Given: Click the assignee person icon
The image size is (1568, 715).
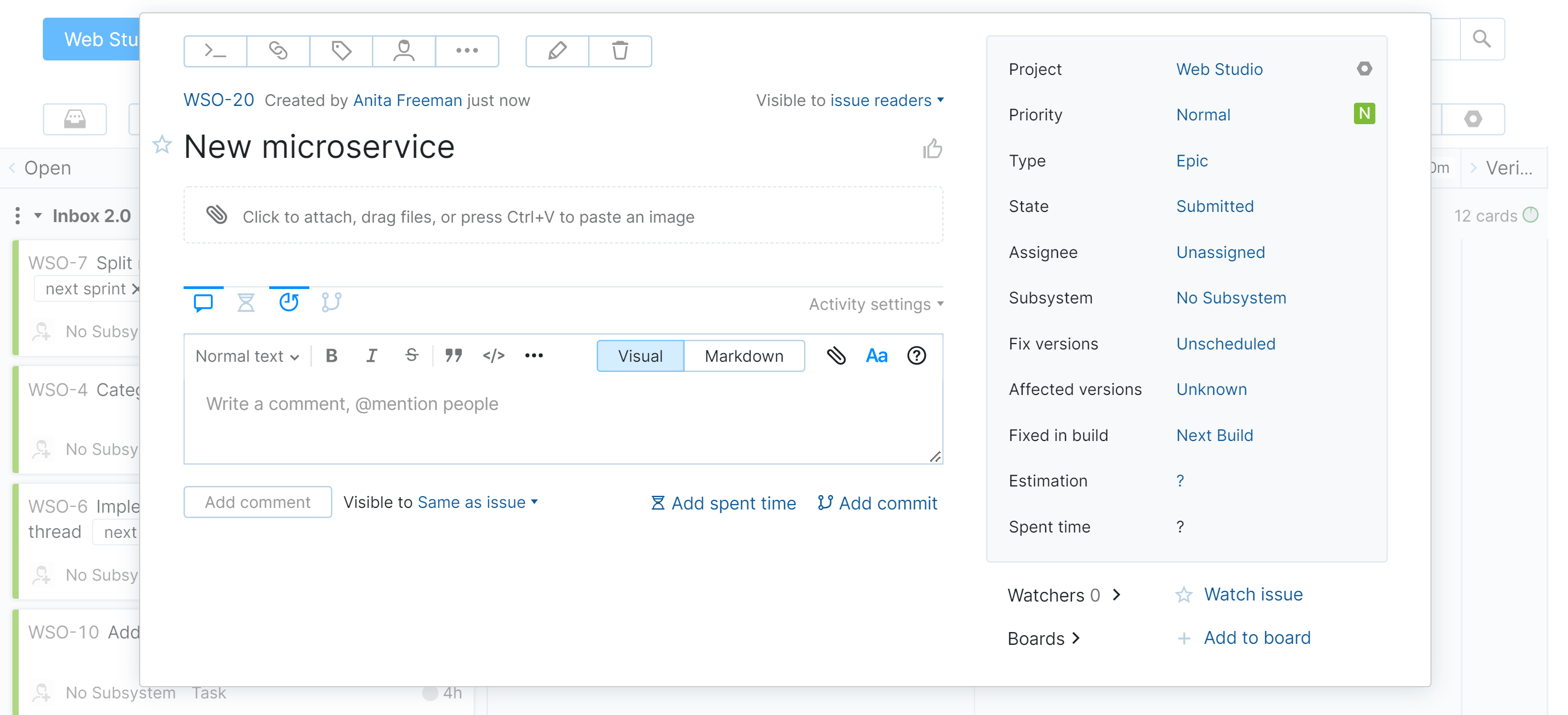Looking at the screenshot, I should tap(404, 51).
